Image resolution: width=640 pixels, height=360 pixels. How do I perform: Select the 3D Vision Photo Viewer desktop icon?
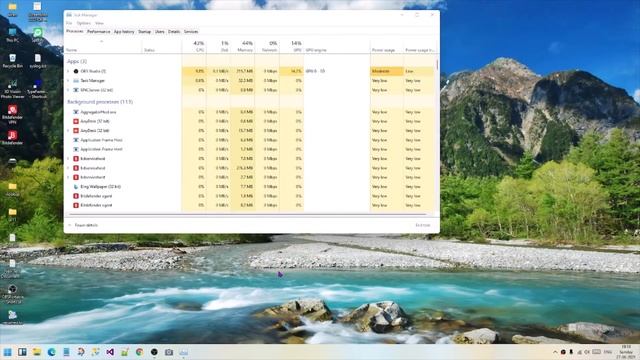(x=12, y=89)
